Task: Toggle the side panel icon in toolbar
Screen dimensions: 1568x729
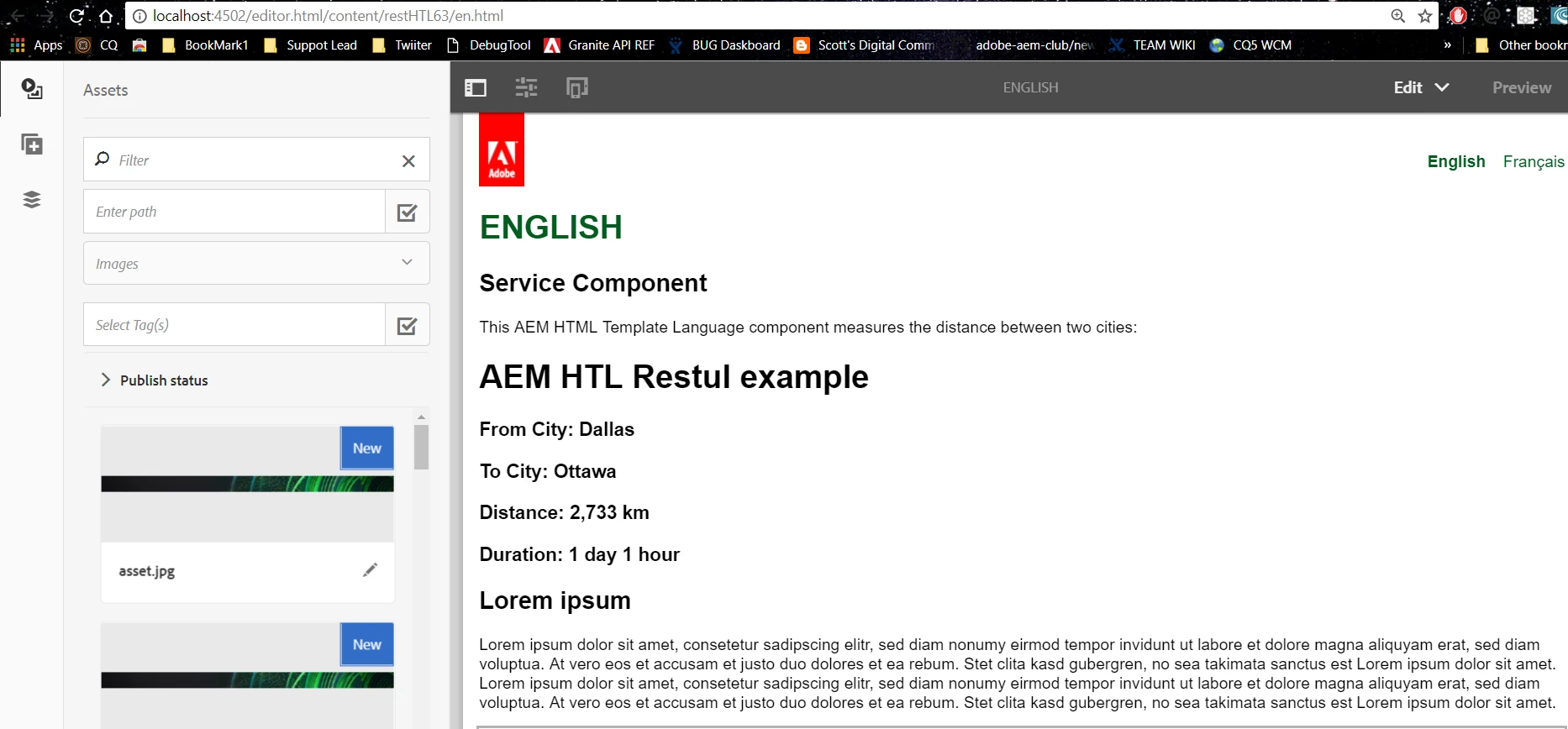Action: [476, 87]
